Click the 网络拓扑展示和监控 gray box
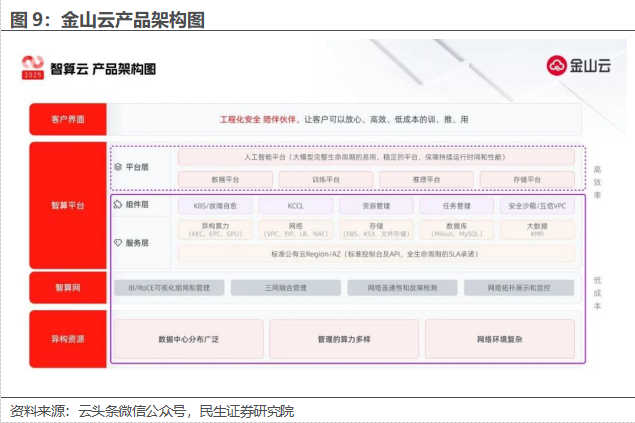Viewport: 635px width, 423px height. coord(519,288)
